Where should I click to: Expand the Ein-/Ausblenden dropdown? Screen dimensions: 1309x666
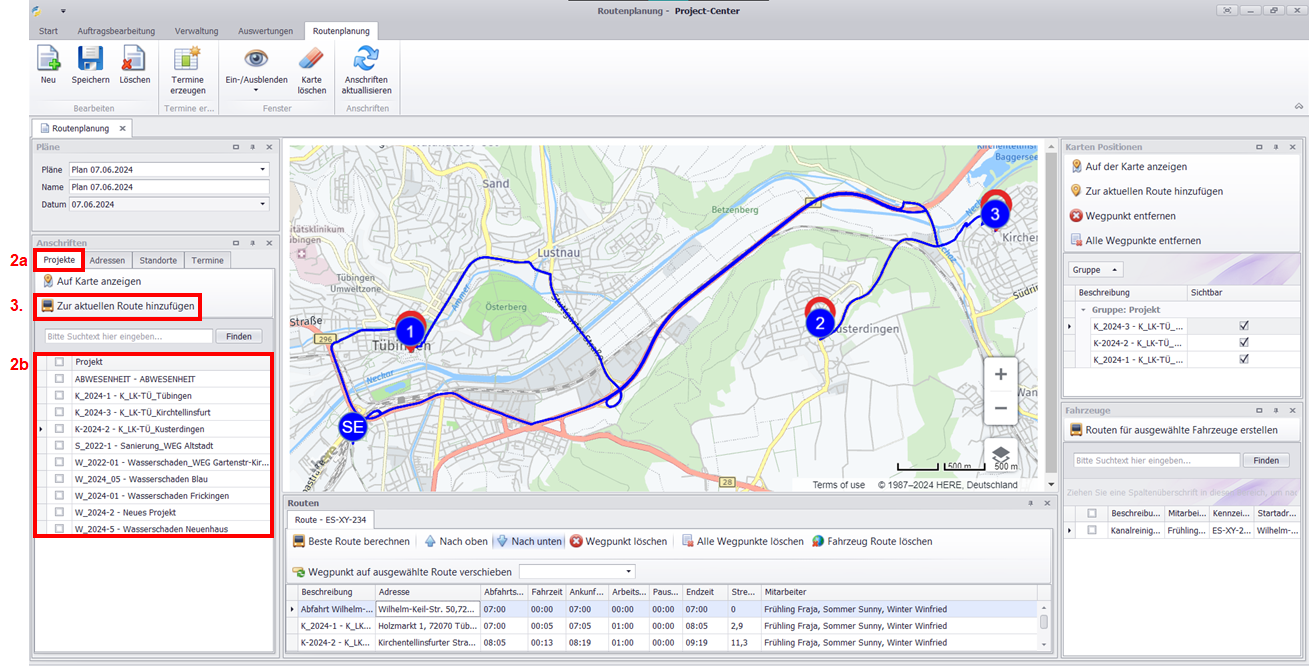256,90
